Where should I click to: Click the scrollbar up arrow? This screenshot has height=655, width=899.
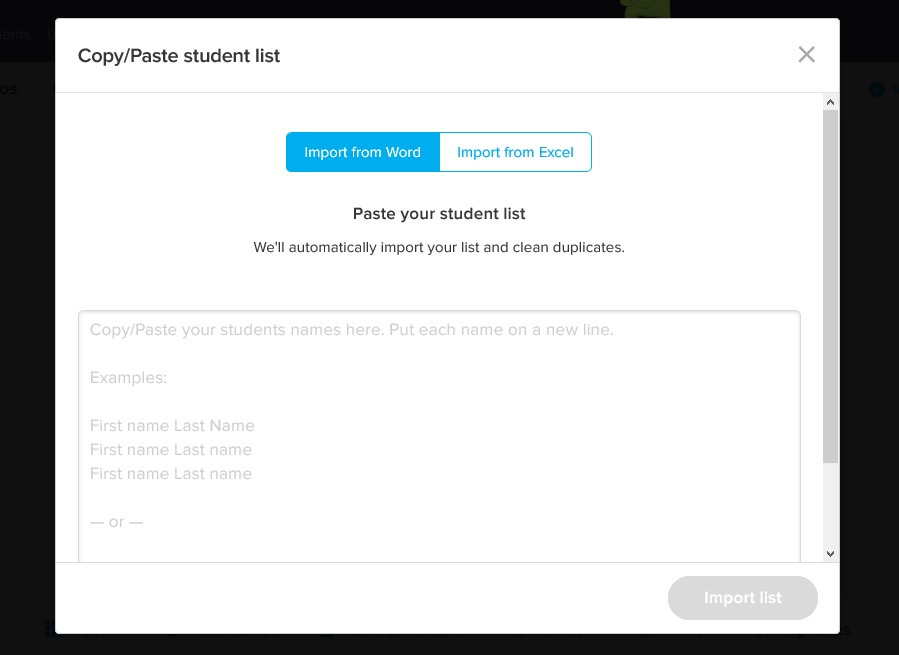(x=830, y=102)
